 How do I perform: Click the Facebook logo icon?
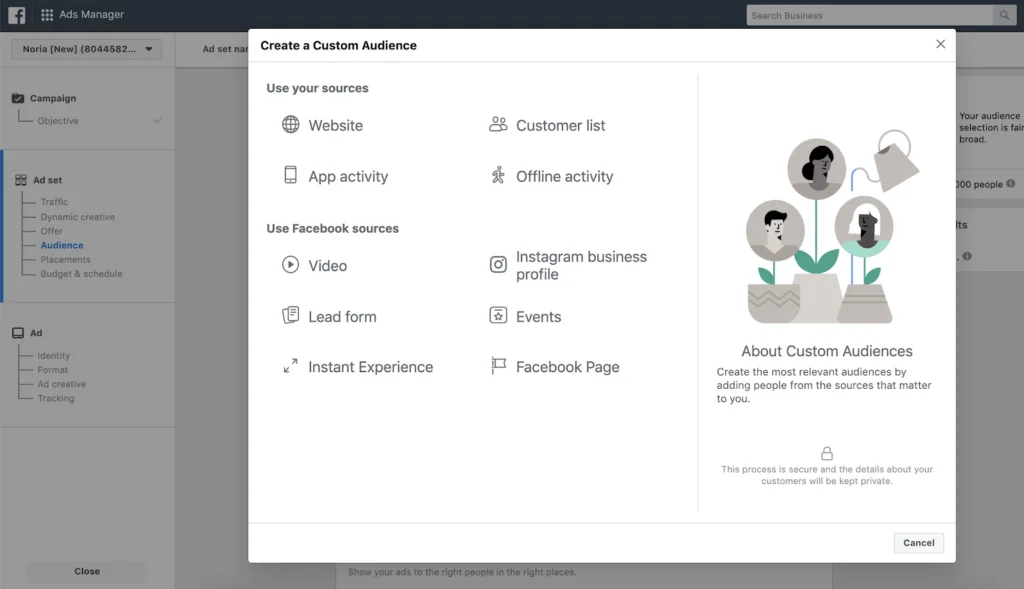tap(16, 14)
